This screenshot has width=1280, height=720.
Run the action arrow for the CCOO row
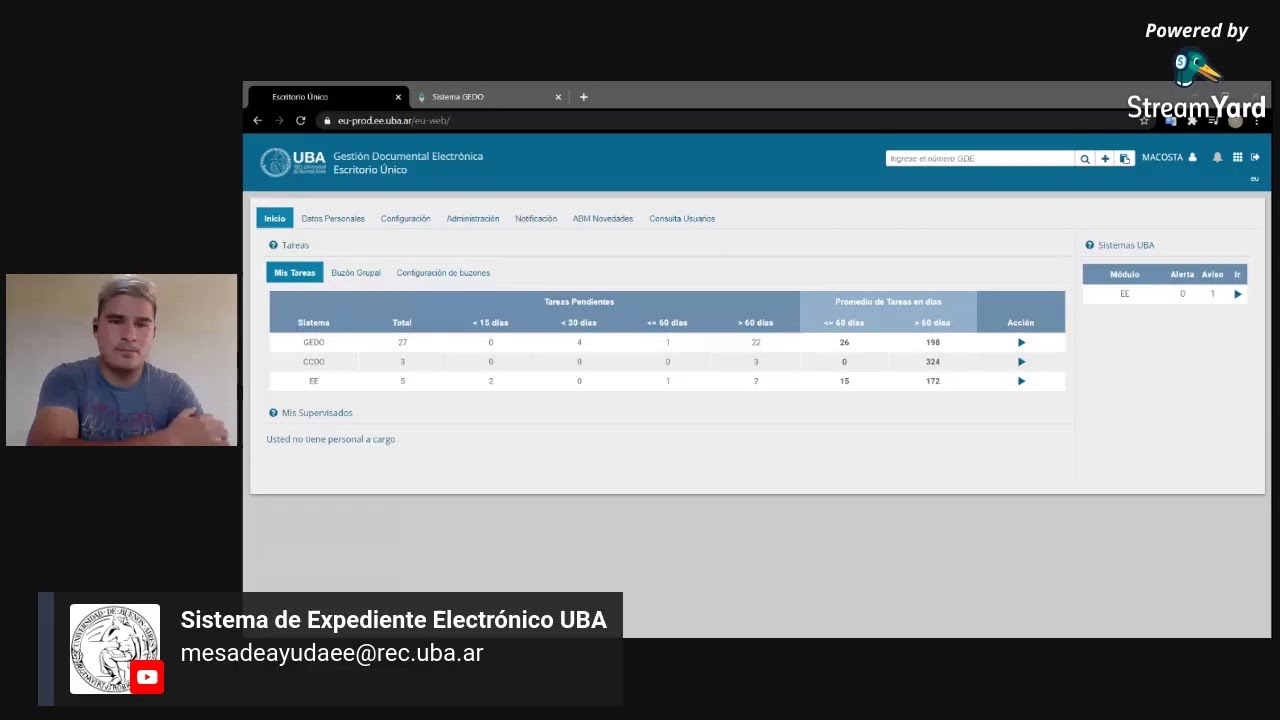tap(1021, 361)
